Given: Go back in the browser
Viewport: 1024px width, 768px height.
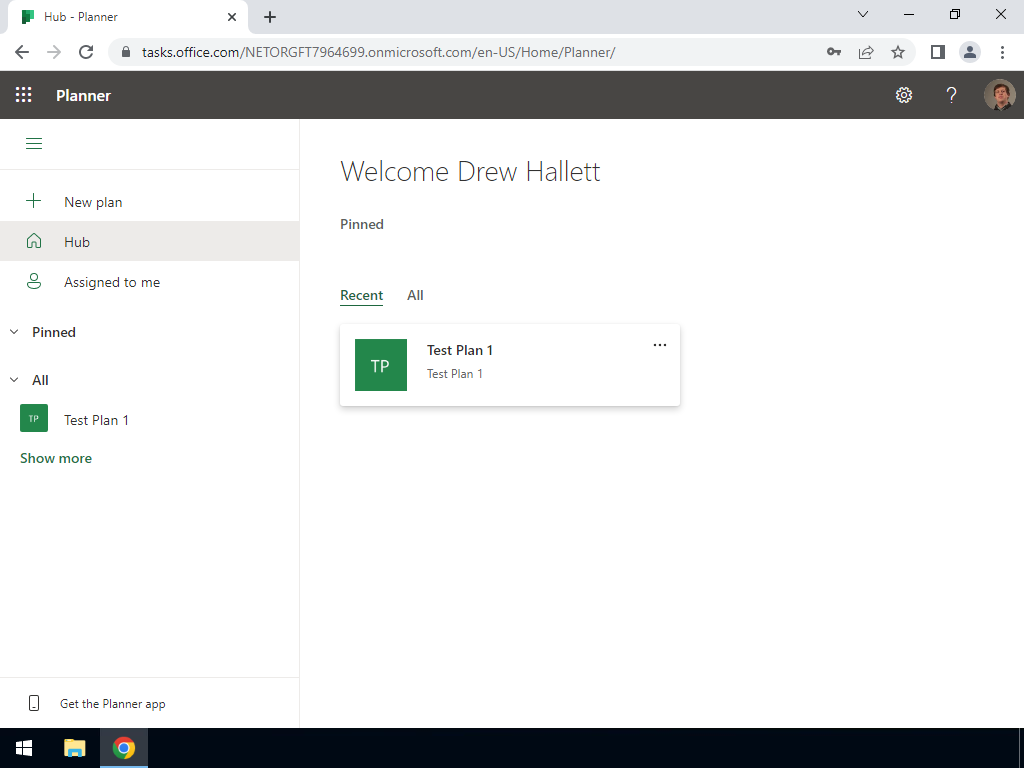Looking at the screenshot, I should (22, 52).
